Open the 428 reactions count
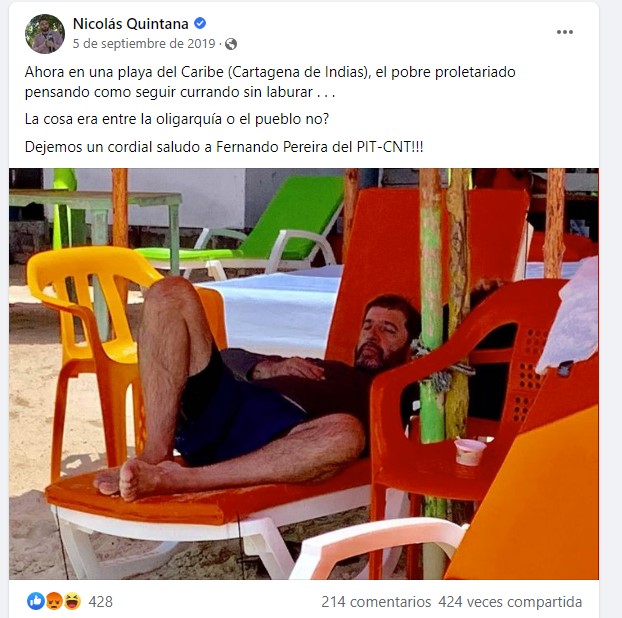Screen dimensions: 622x618 tap(100, 602)
